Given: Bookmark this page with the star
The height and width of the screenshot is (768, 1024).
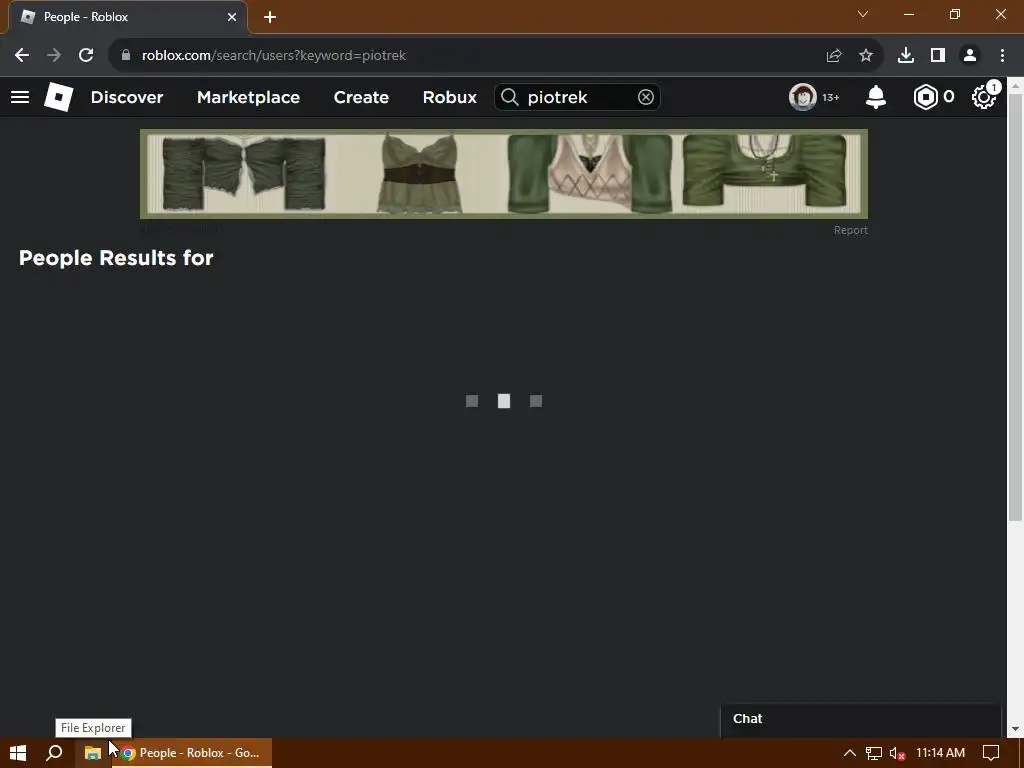Looking at the screenshot, I should coord(866,56).
